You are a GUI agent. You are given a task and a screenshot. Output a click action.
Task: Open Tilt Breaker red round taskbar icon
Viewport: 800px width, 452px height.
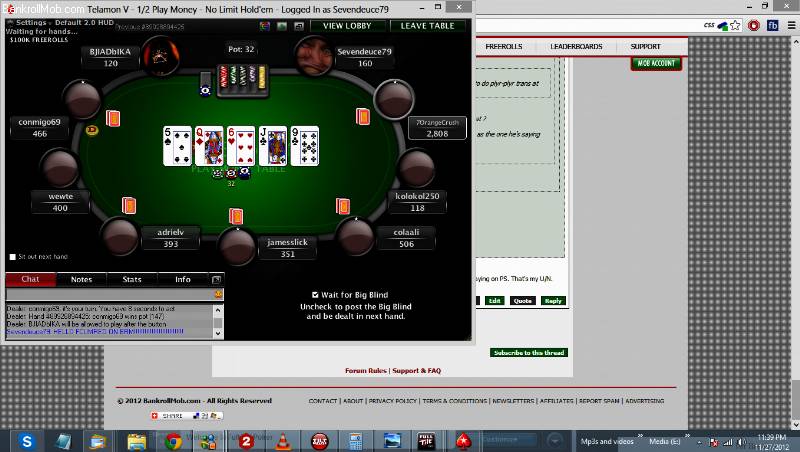(x=320, y=441)
